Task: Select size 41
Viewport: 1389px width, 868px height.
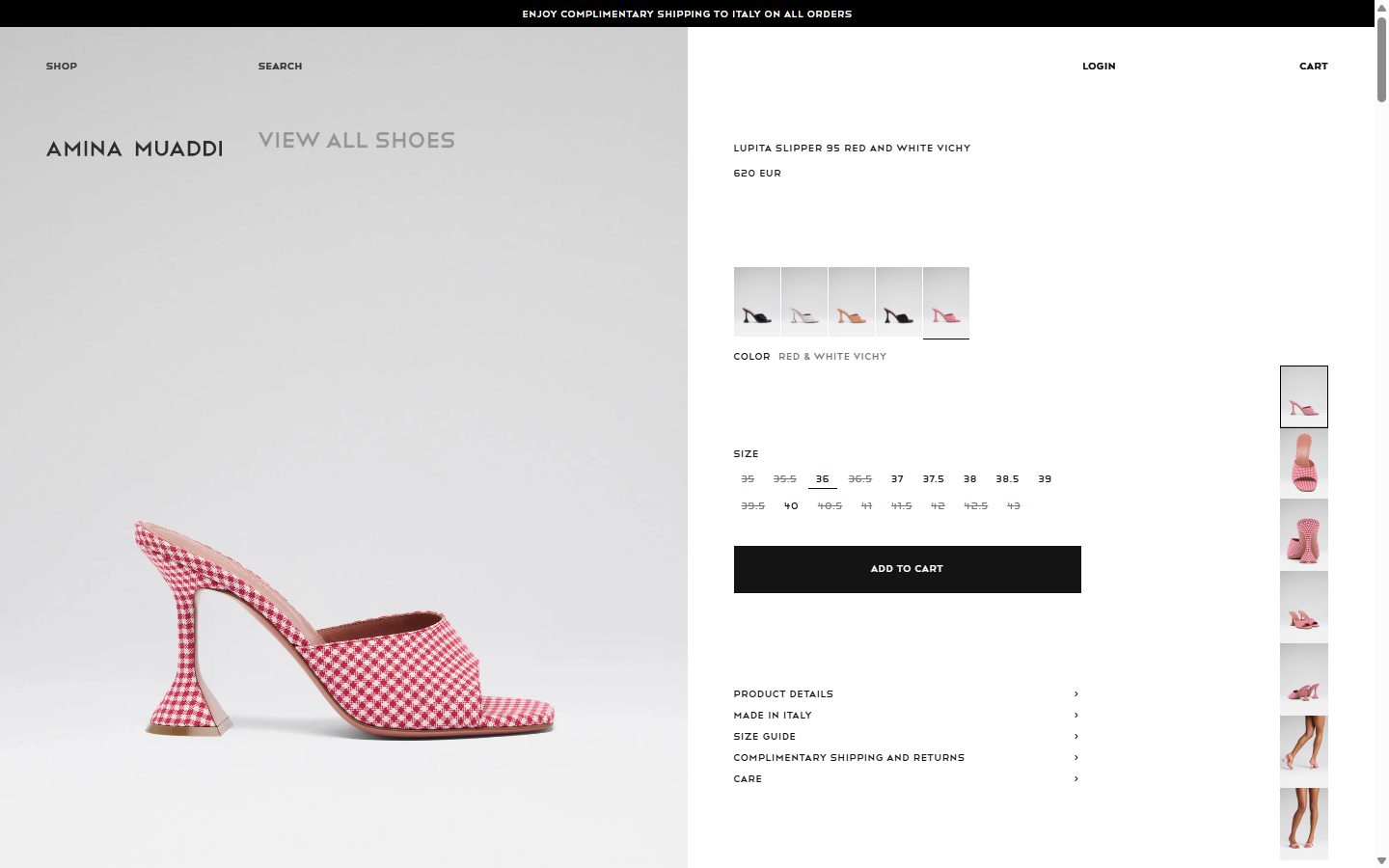Action: tap(866, 506)
